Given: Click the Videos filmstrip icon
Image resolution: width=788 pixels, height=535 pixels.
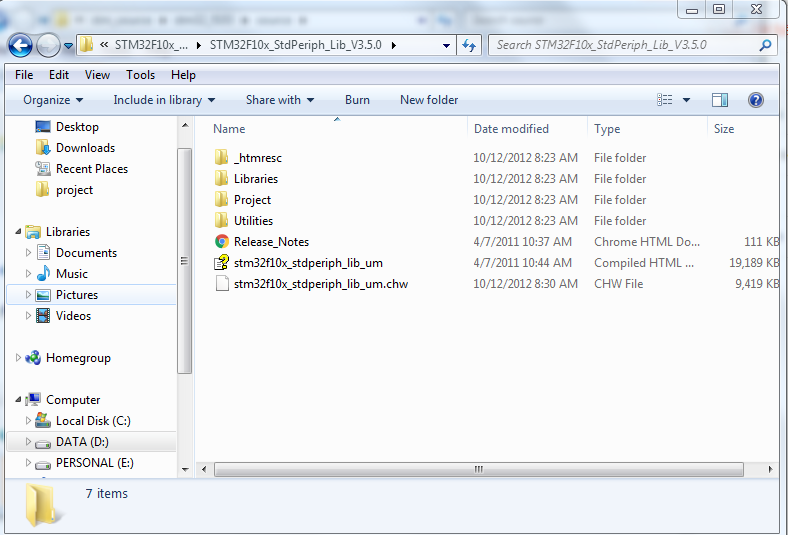Looking at the screenshot, I should click(x=43, y=316).
